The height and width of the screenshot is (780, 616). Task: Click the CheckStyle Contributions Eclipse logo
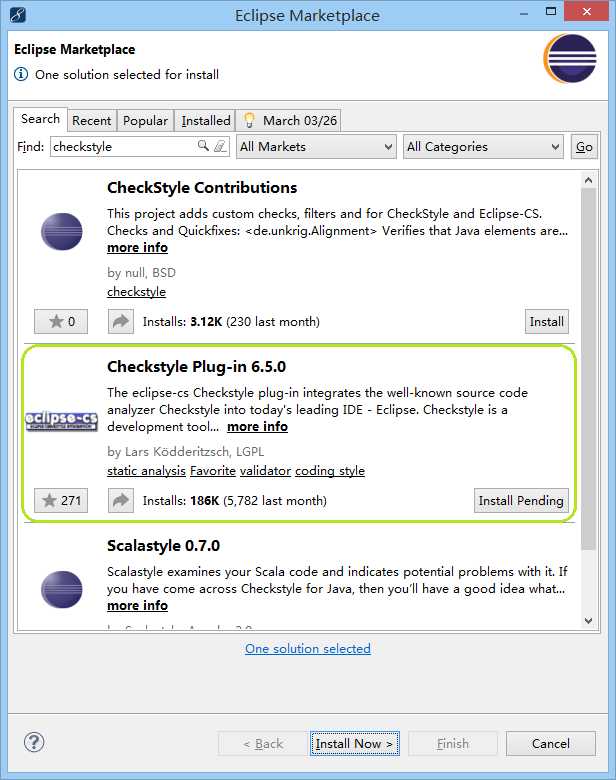tap(62, 231)
